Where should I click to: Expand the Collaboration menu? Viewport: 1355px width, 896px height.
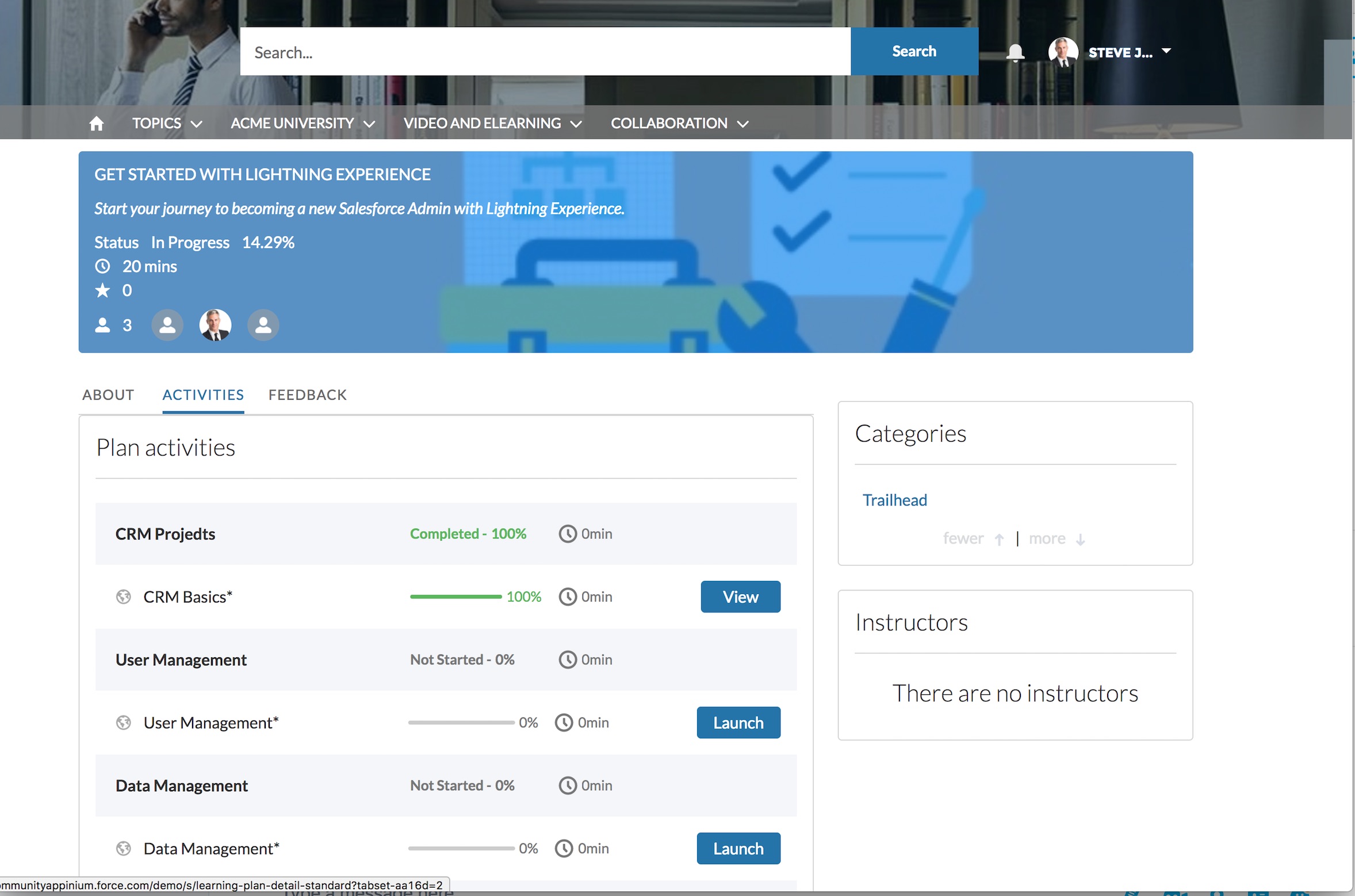click(x=679, y=123)
